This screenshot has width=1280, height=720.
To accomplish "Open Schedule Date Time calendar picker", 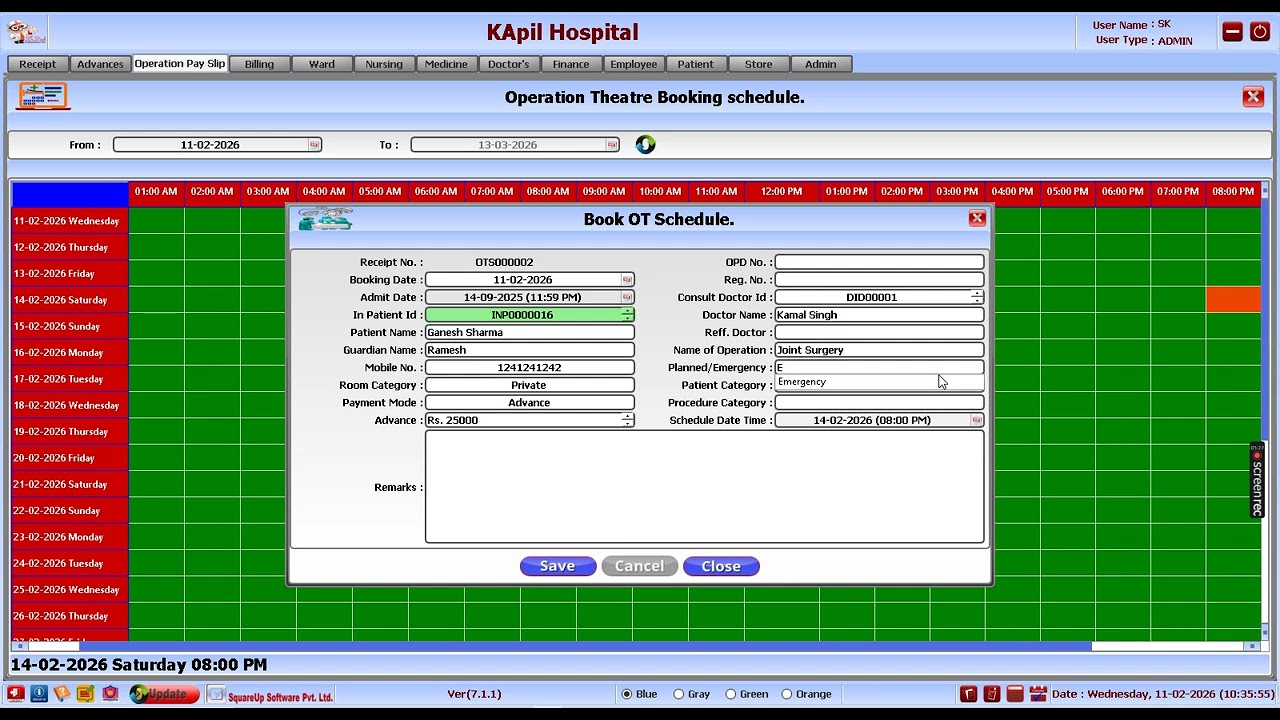I will [x=976, y=420].
